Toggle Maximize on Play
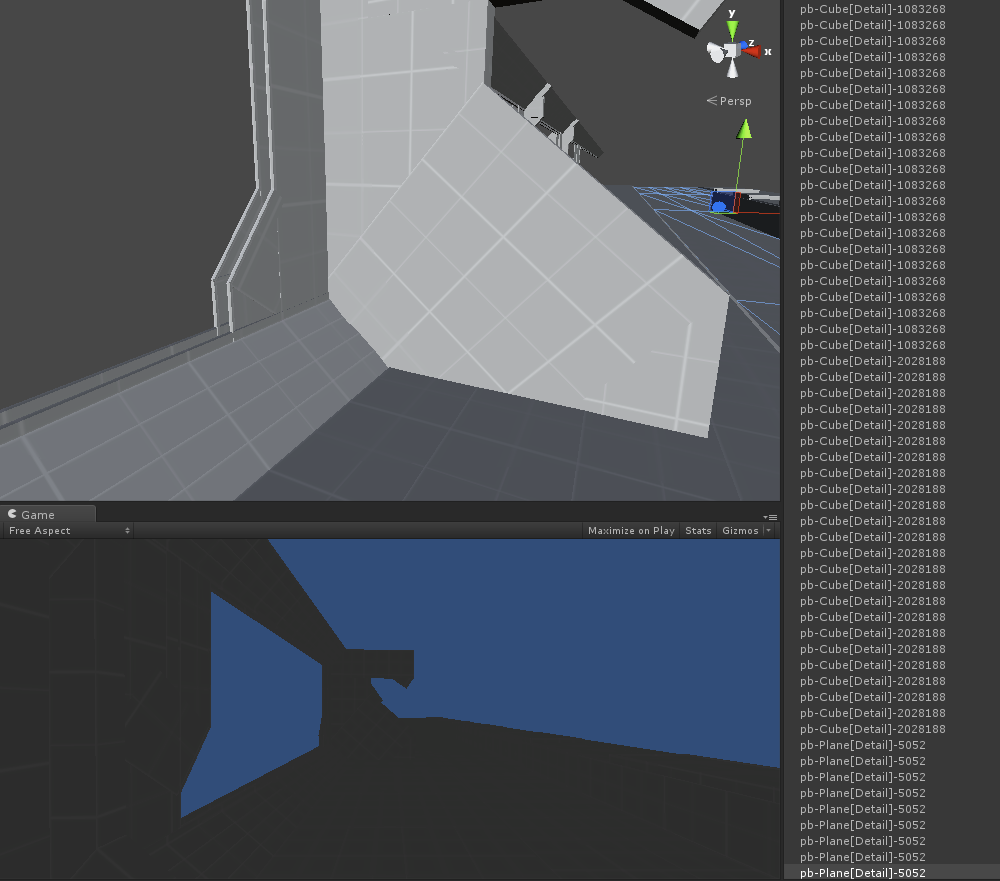Screen dimensions: 1000x881 pyautogui.click(x=631, y=531)
